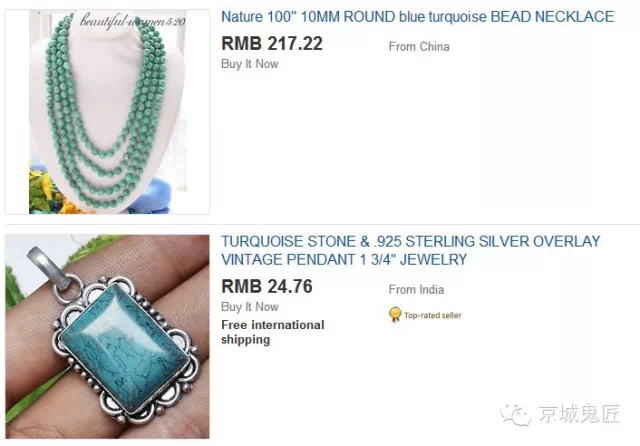Viewport: 640px width, 446px height.
Task: Click the 'From China' location label
Action: 419,47
